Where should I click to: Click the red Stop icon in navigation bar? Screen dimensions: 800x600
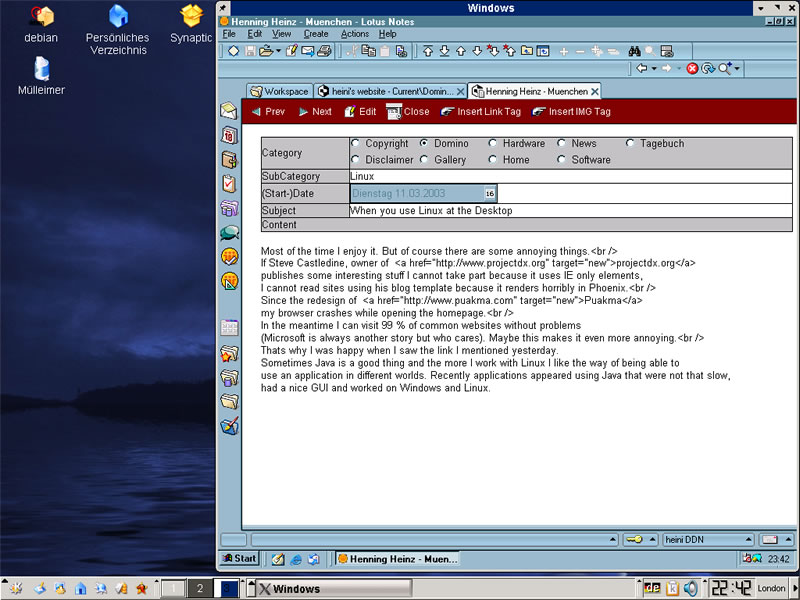tap(692, 68)
